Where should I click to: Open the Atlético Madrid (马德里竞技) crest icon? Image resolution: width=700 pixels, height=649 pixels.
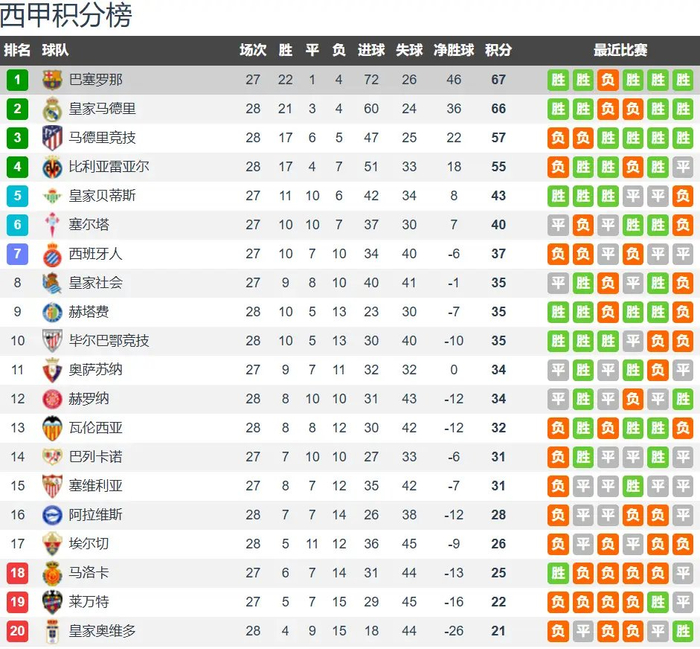pos(52,138)
